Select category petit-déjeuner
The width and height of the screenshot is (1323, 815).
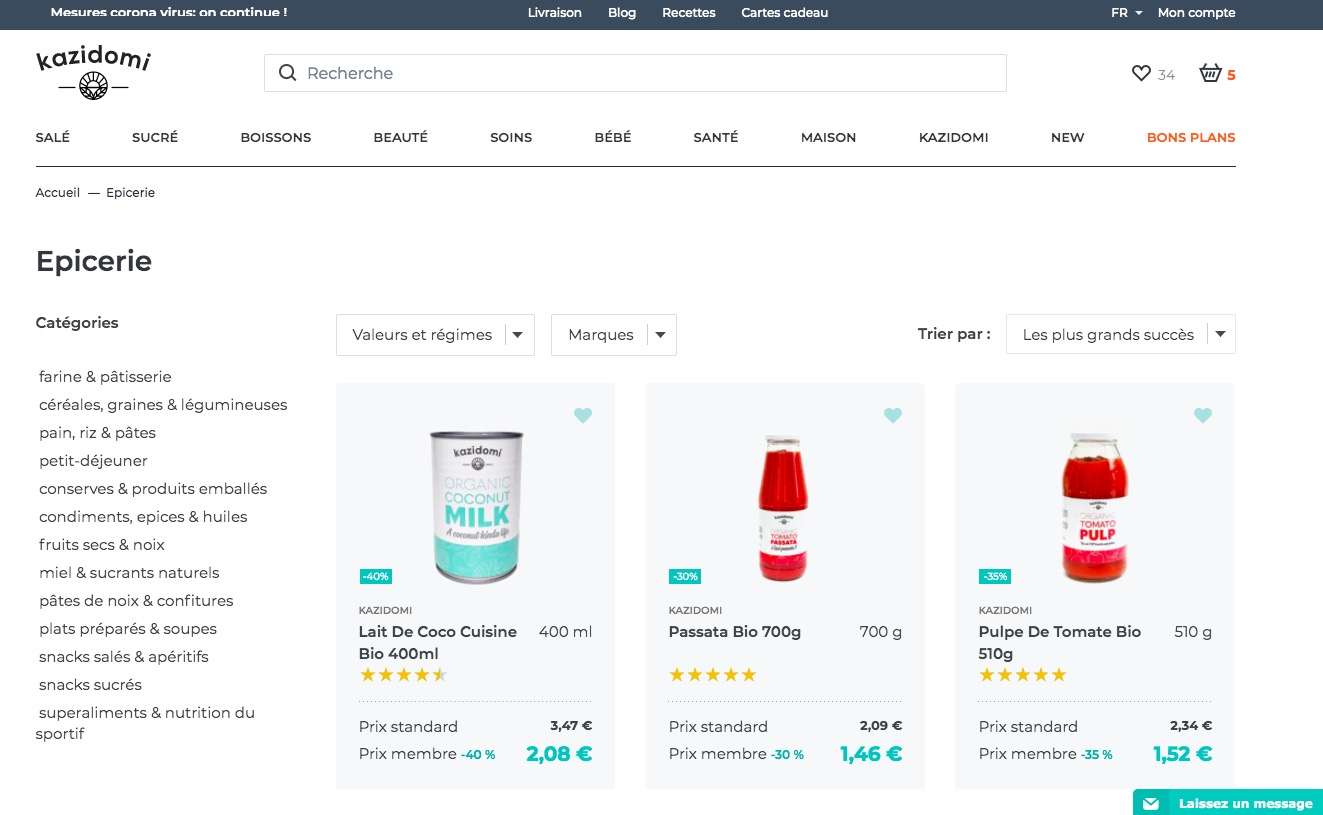93,461
